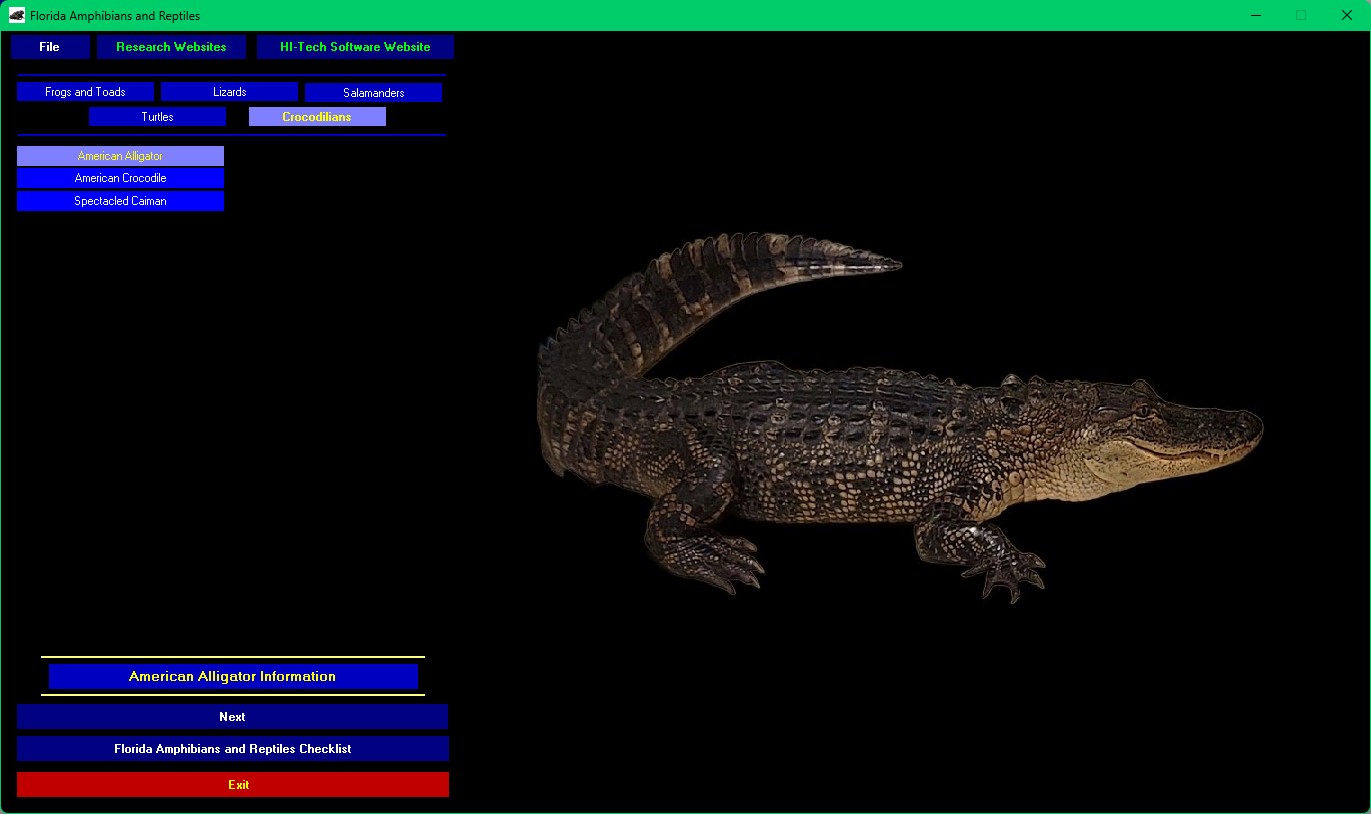1371x814 pixels.
Task: Visit the HI-Tech Software Website
Action: (355, 47)
